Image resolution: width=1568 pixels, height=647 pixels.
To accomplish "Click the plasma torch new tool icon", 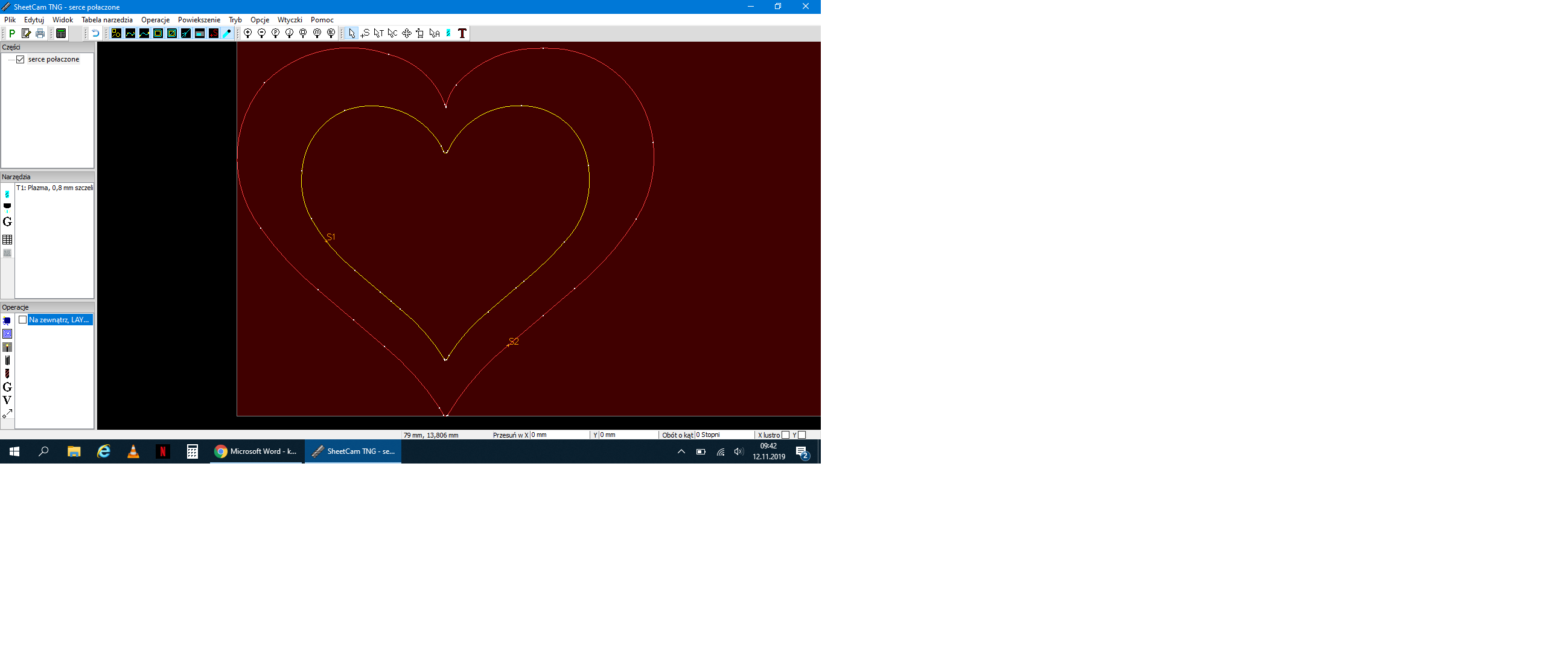I will [x=7, y=208].
